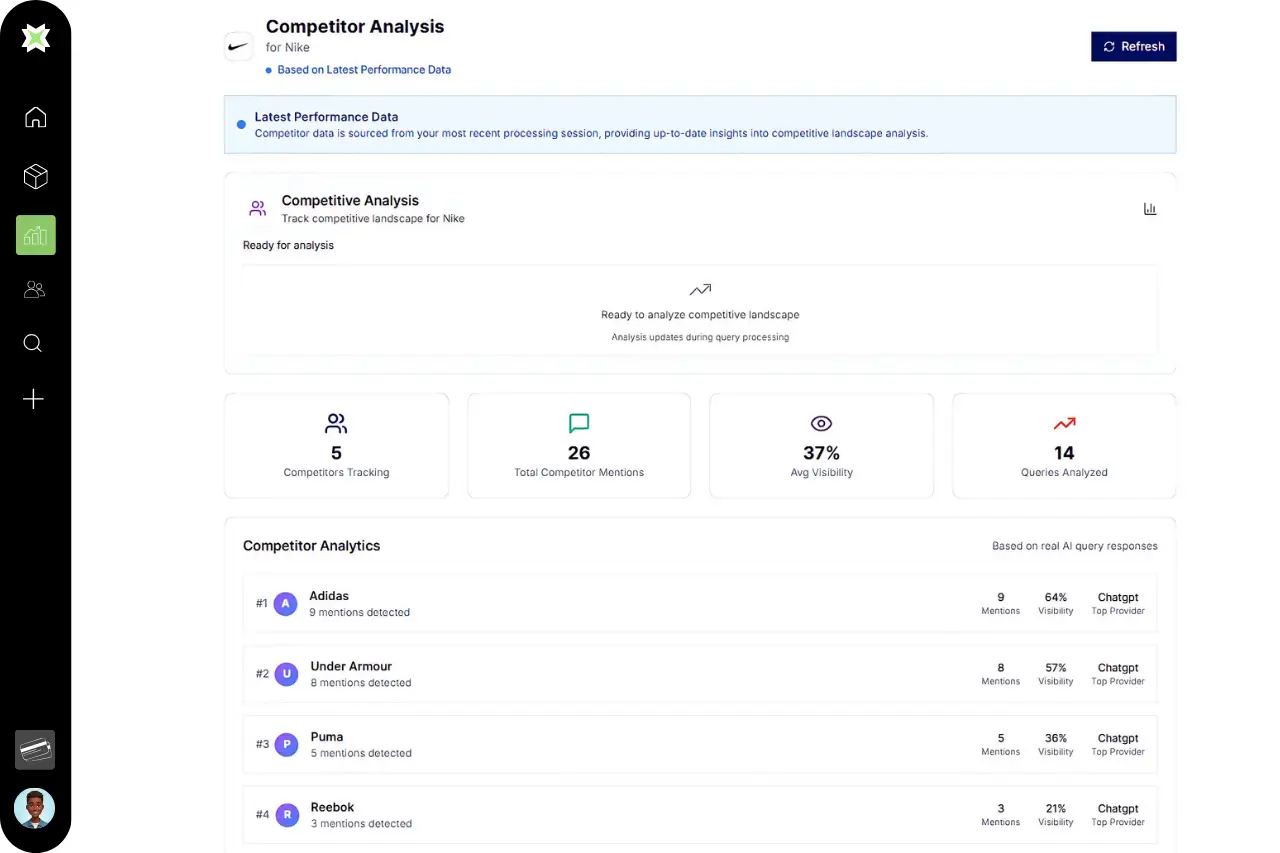Open the user avatar profile
Screen dimensions: 1280x853
pos(35,808)
